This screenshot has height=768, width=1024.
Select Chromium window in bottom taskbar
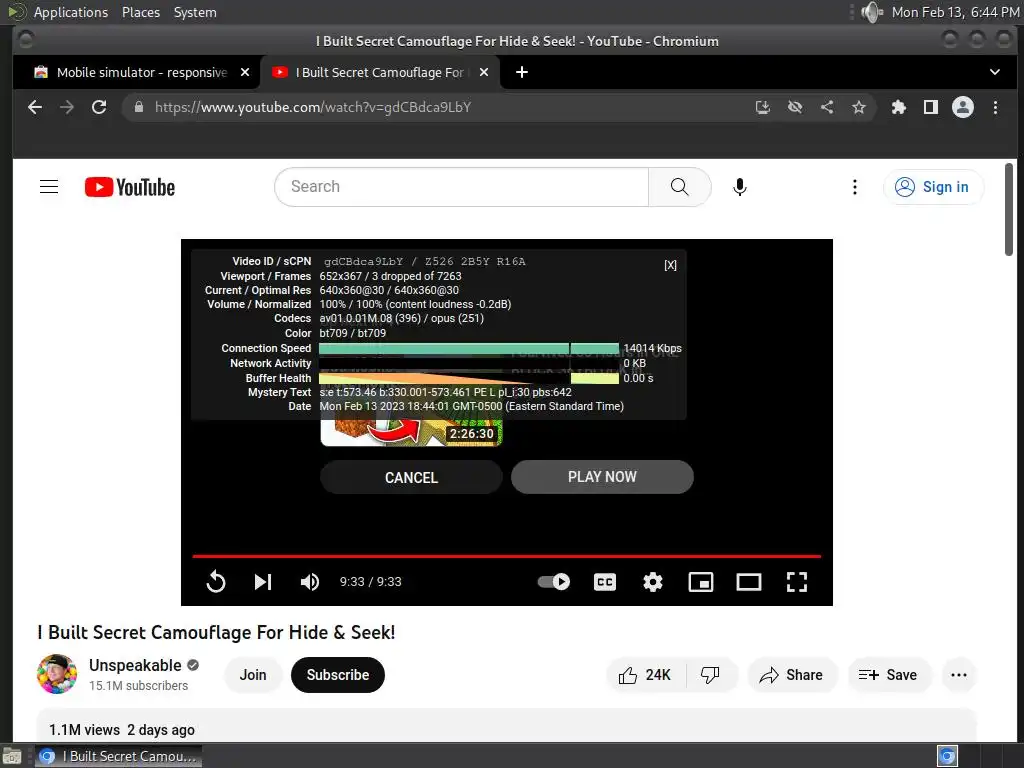pyautogui.click(x=118, y=756)
